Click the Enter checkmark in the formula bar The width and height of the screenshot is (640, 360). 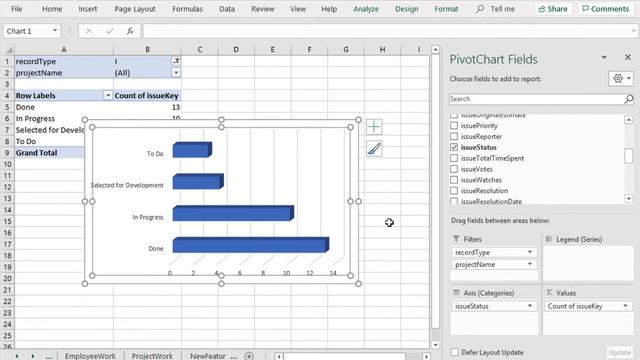pos(109,31)
